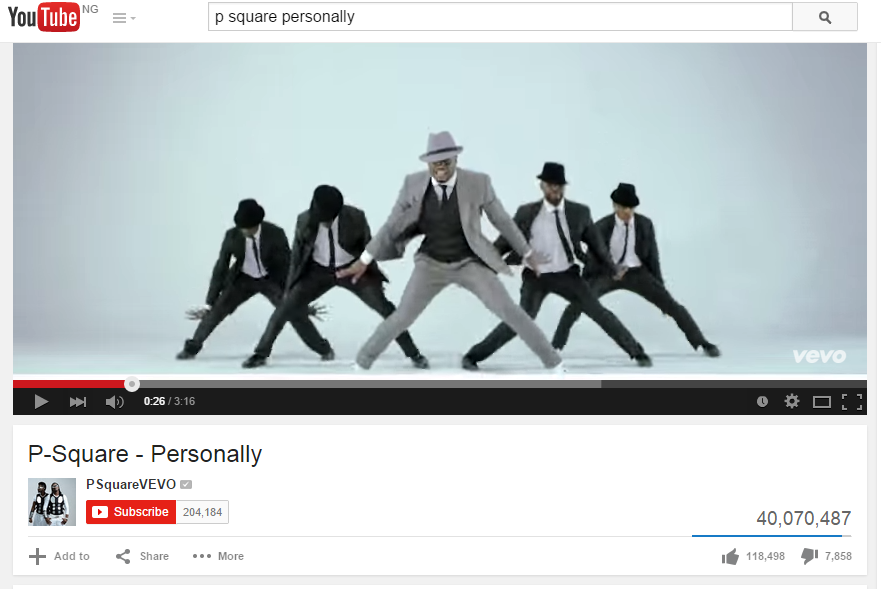Open the video settings gear
This screenshot has width=881, height=589.
tap(792, 401)
